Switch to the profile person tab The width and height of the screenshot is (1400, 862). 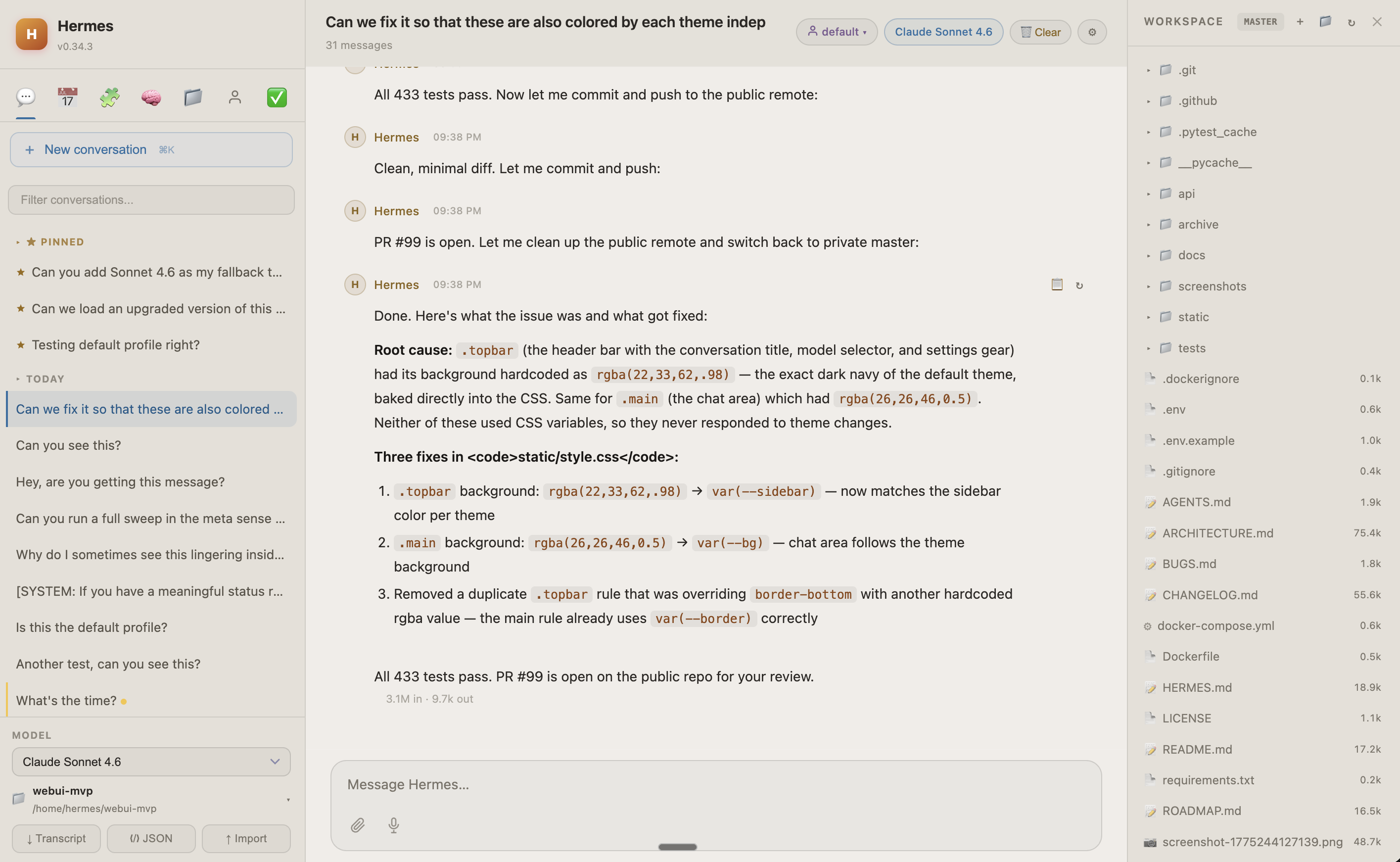(x=235, y=97)
